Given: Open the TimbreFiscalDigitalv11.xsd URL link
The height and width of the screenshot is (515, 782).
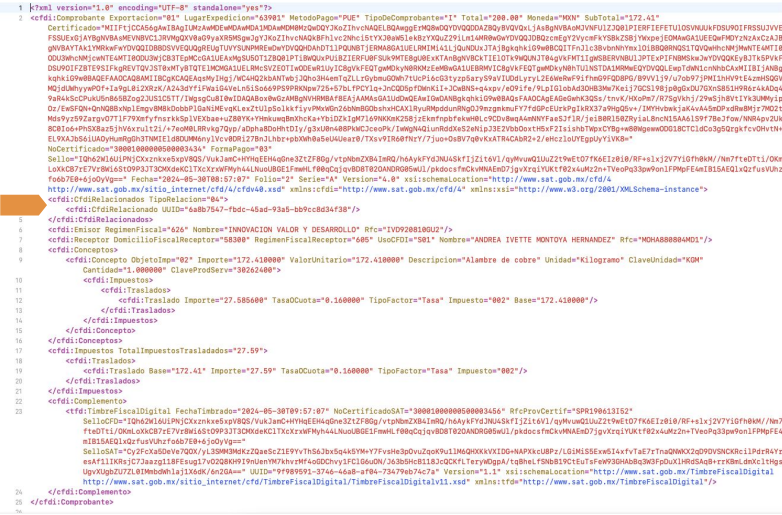Looking at the screenshot, I should point(276,482).
